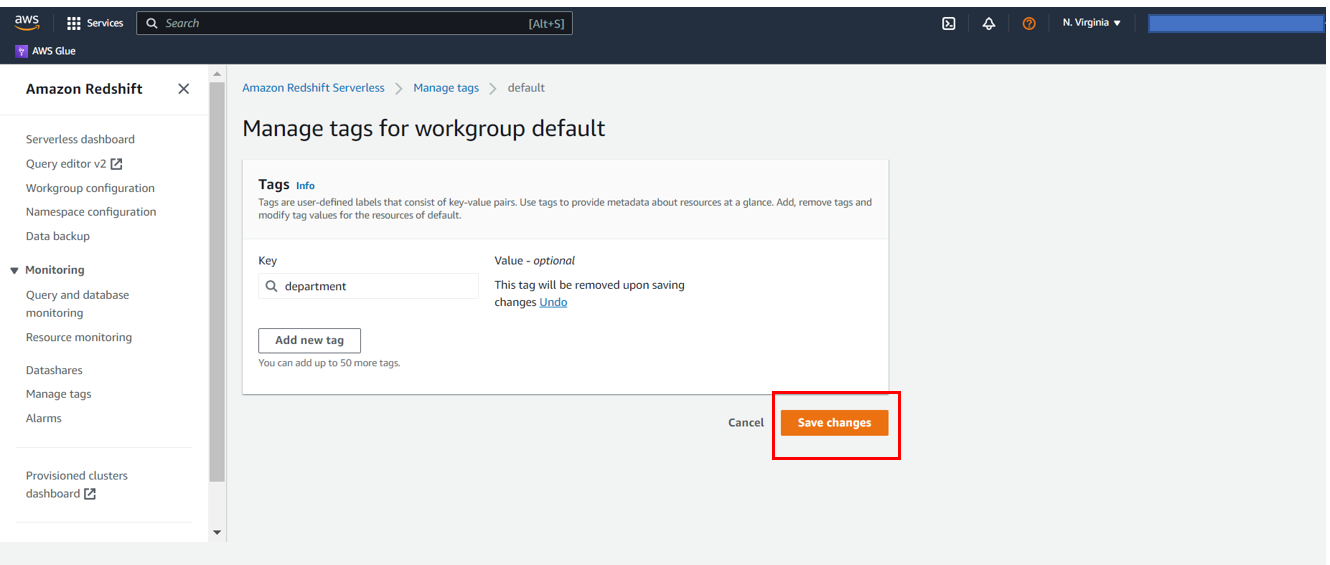
Task: Open Query editor v2
Action: click(x=66, y=164)
